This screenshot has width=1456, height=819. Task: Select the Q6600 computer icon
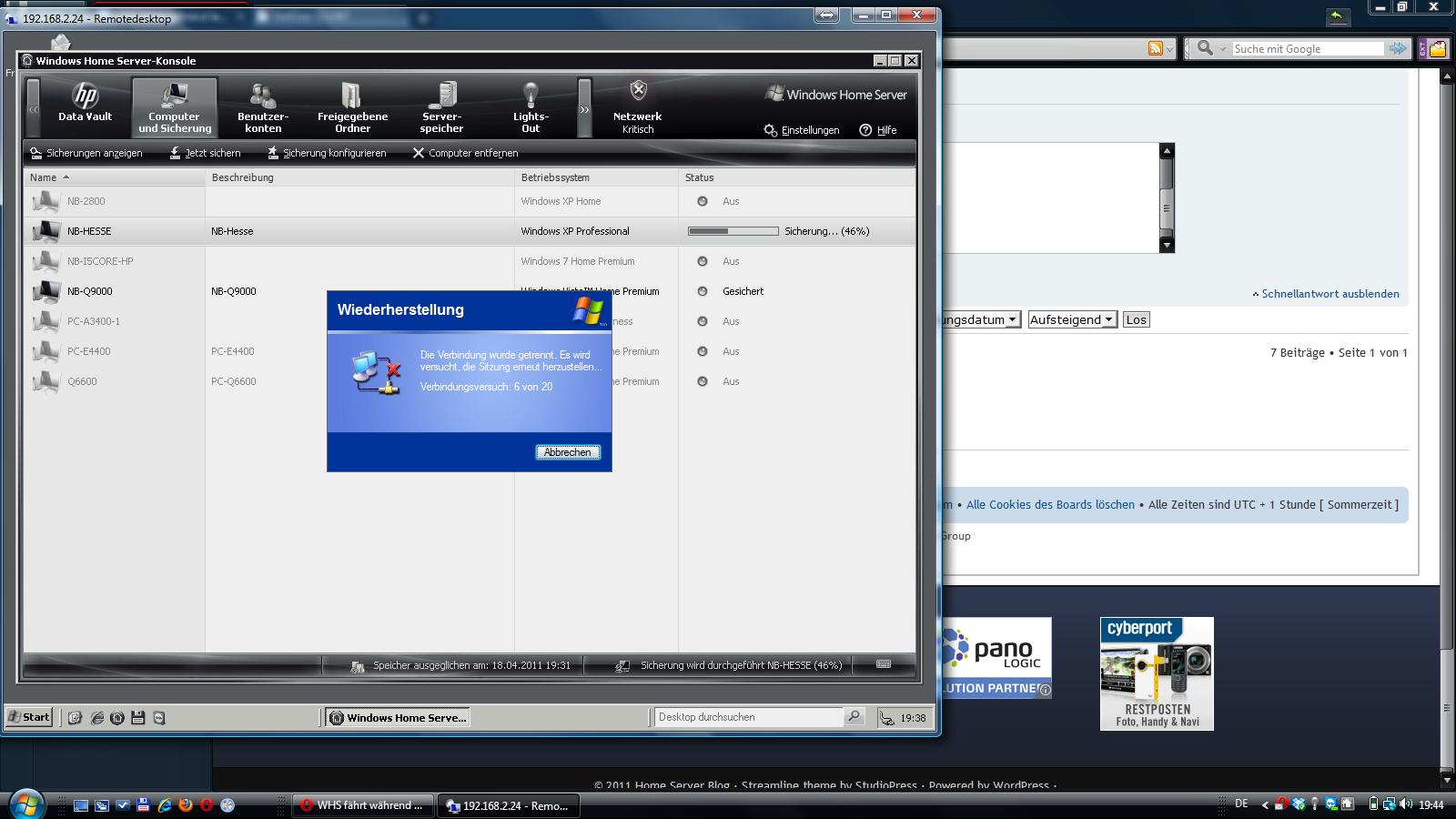(x=45, y=381)
